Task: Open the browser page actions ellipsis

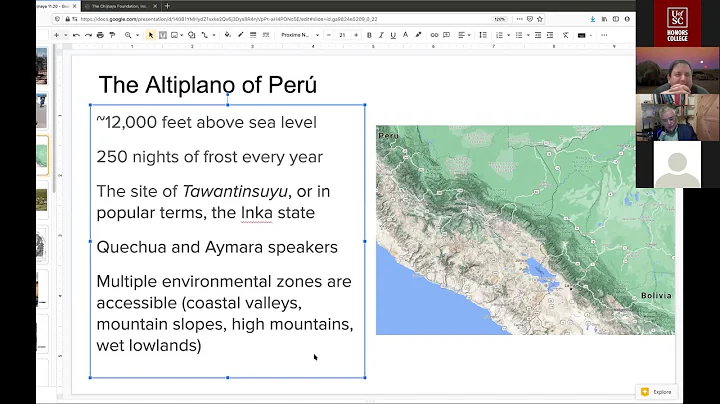Action: tap(519, 19)
